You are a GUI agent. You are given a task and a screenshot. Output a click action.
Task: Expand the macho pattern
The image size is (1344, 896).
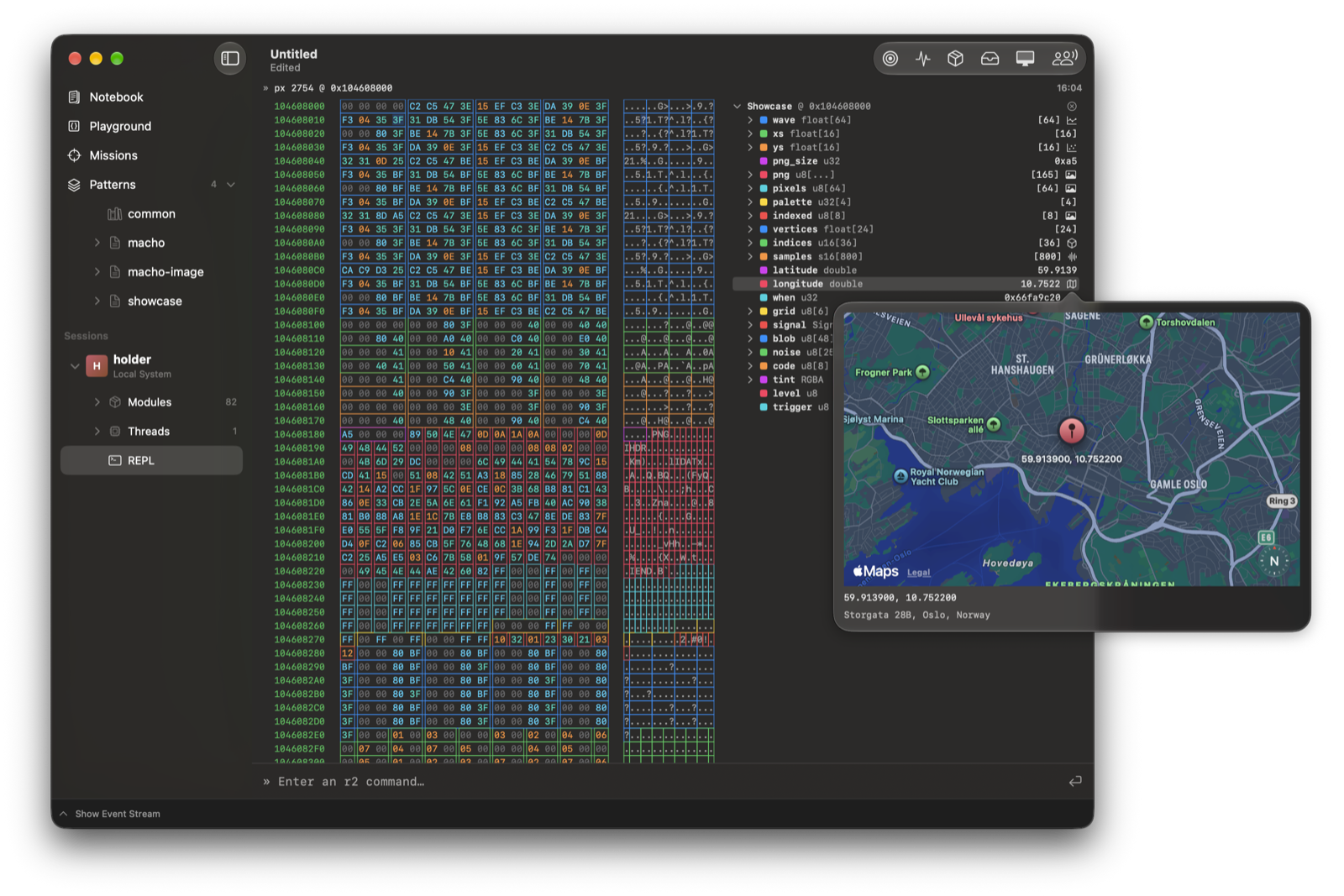click(97, 243)
